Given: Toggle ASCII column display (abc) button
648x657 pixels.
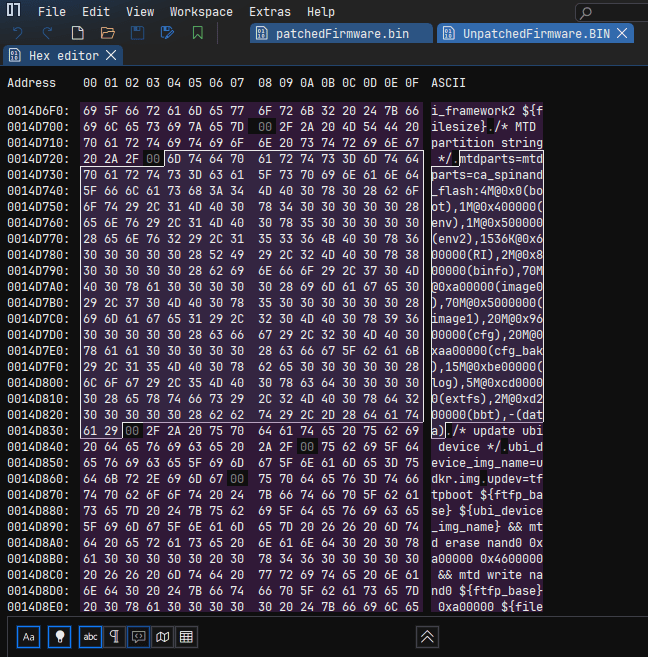Looking at the screenshot, I should coord(90,637).
